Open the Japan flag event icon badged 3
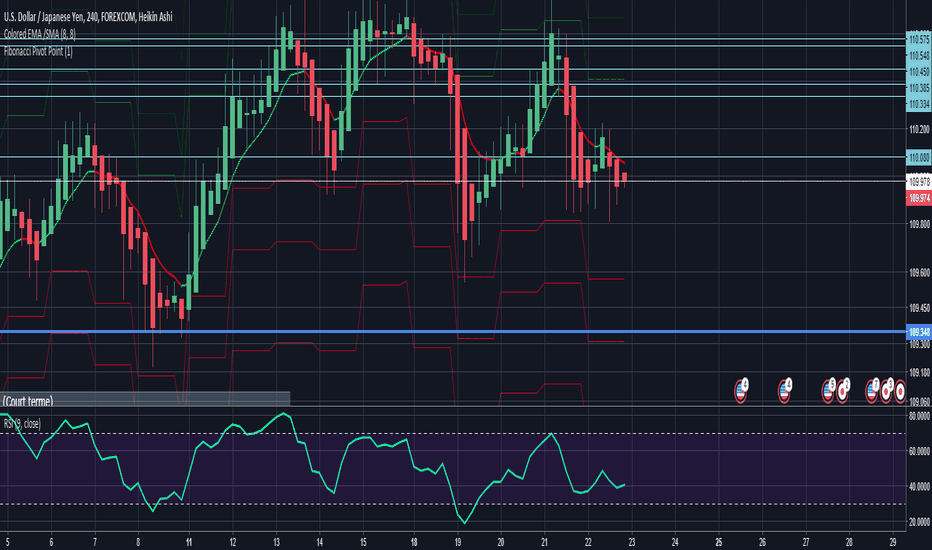Screen dimensions: 932x550 click(x=886, y=391)
